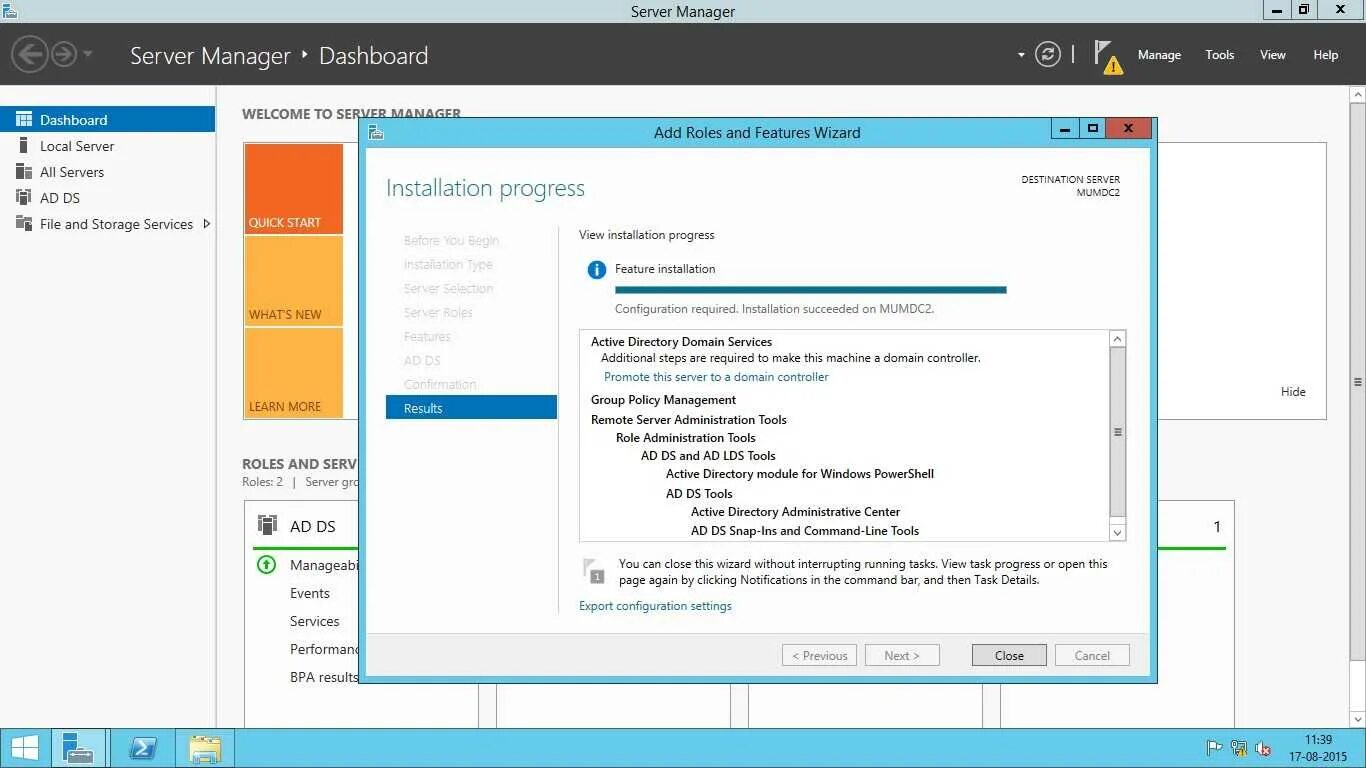Open Windows PowerShell from the taskbar

[x=142, y=748]
